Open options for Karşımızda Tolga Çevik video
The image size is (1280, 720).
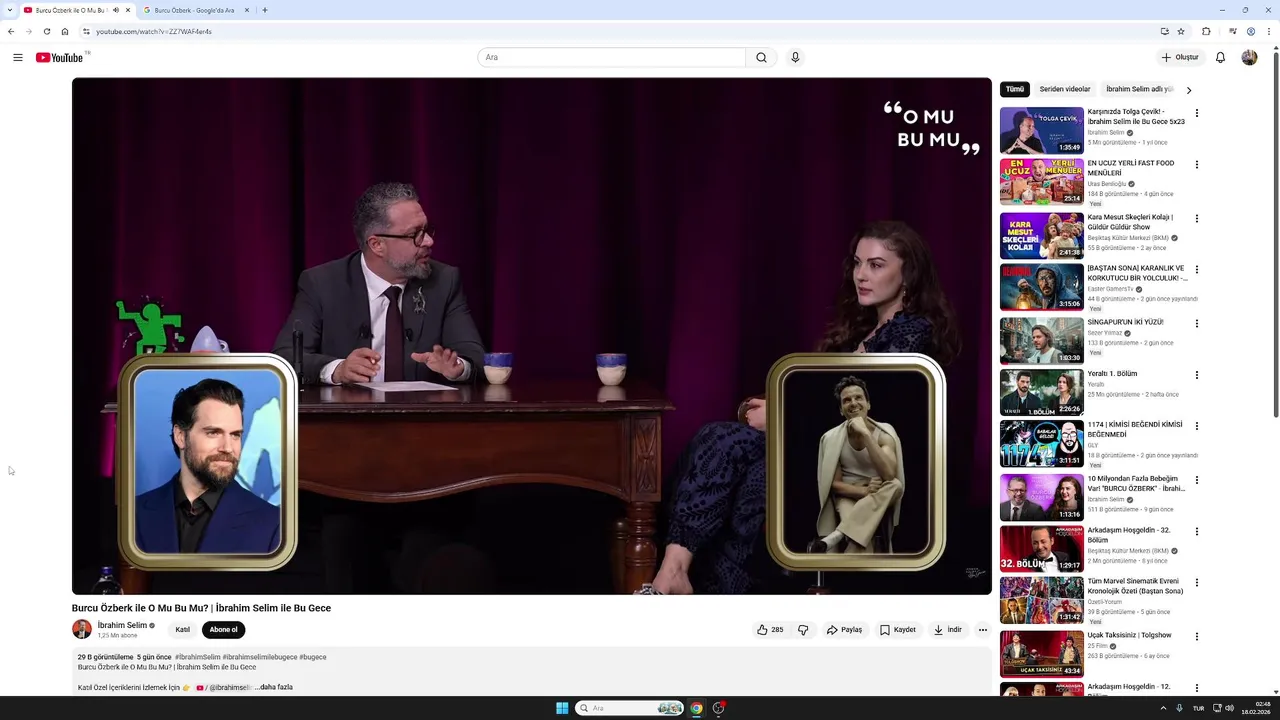1197,113
